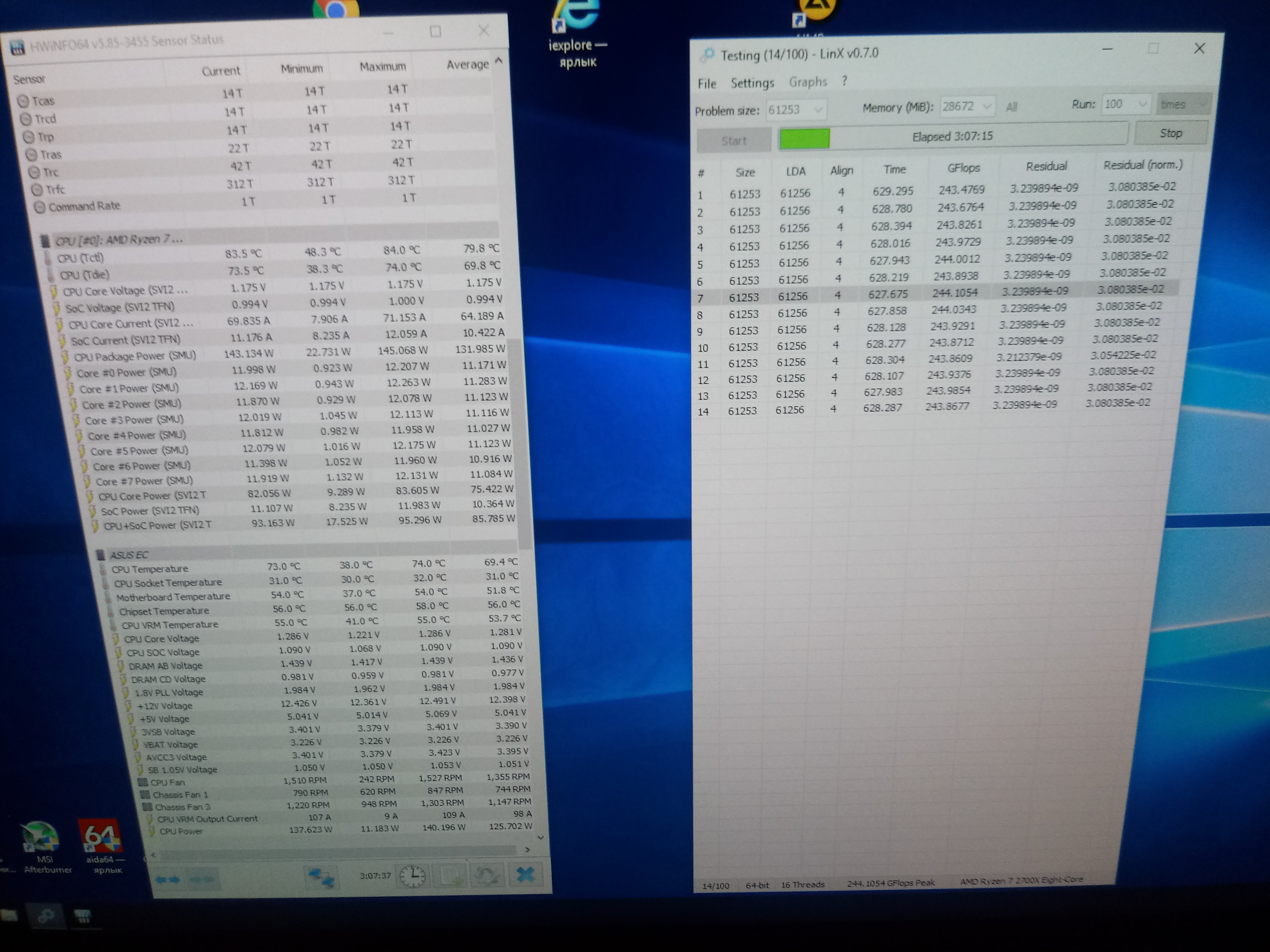Expand the Memory (MiB) dropdown
Viewport: 1270px width, 952px height.
(x=987, y=106)
